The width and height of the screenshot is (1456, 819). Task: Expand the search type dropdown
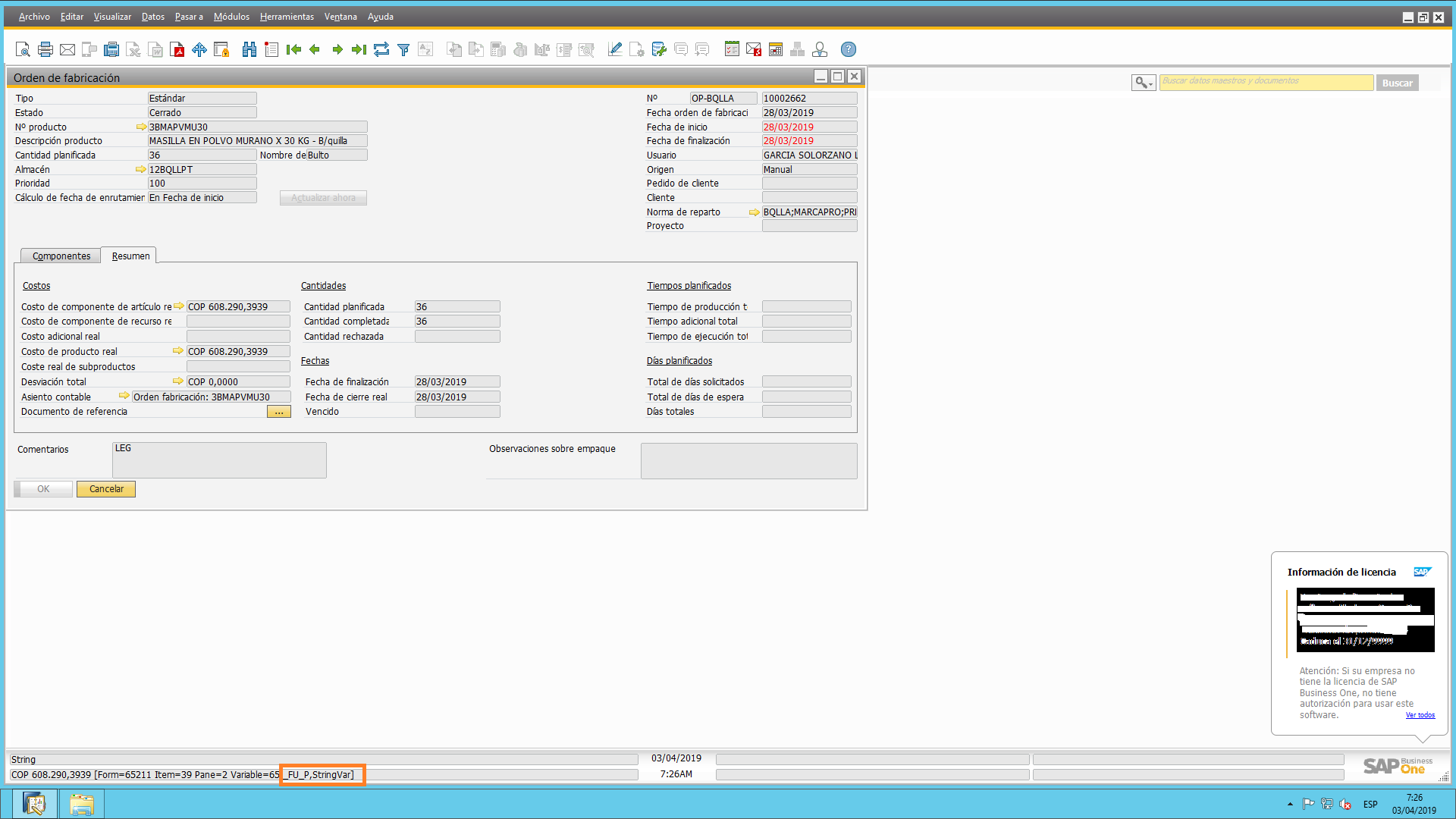pyautogui.click(x=1144, y=83)
